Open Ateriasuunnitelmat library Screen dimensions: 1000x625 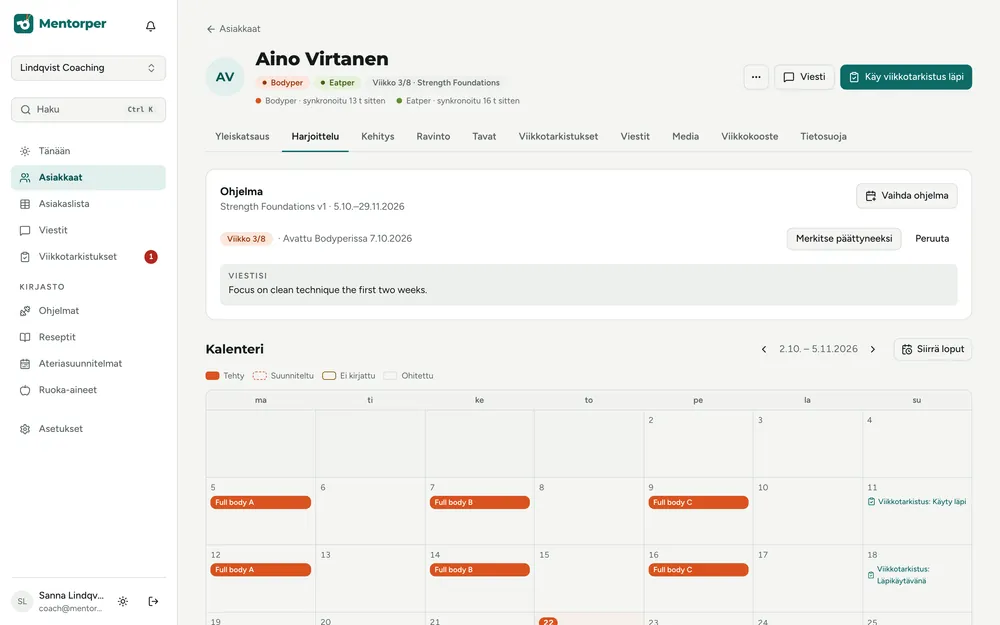[88, 364]
